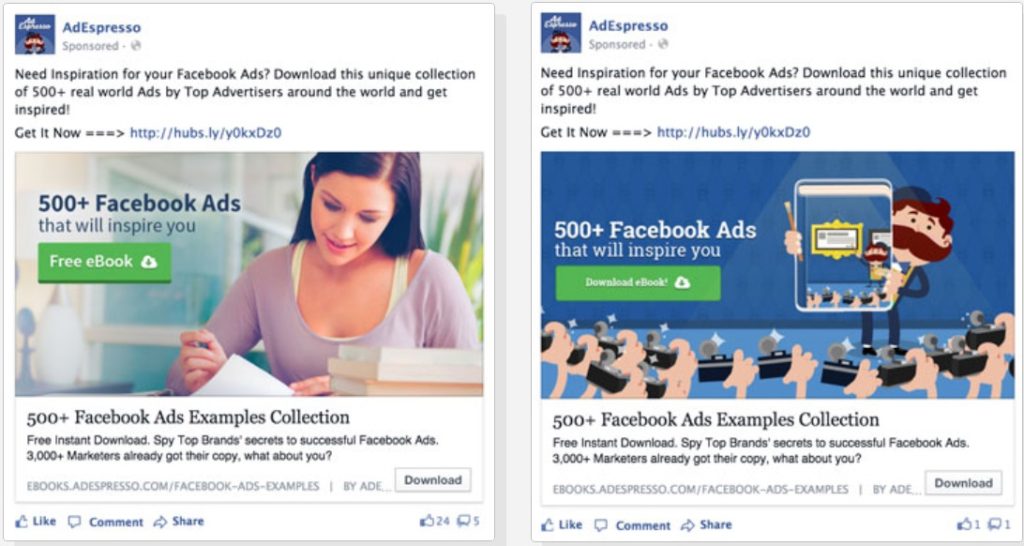The image size is (1024, 546).
Task: Open hubs.ly link in right ad text
Action: 733,132
